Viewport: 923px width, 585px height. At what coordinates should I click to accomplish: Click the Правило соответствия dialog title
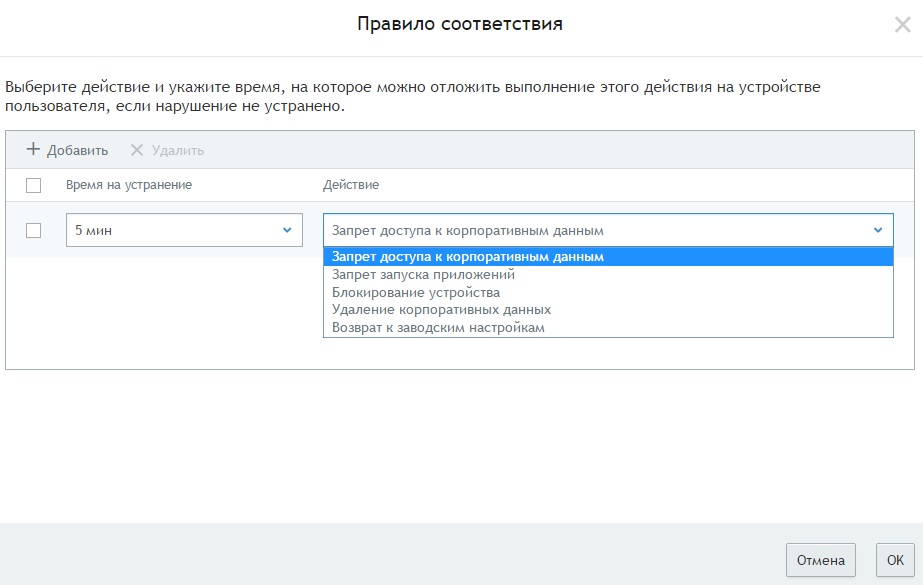[x=460, y=24]
